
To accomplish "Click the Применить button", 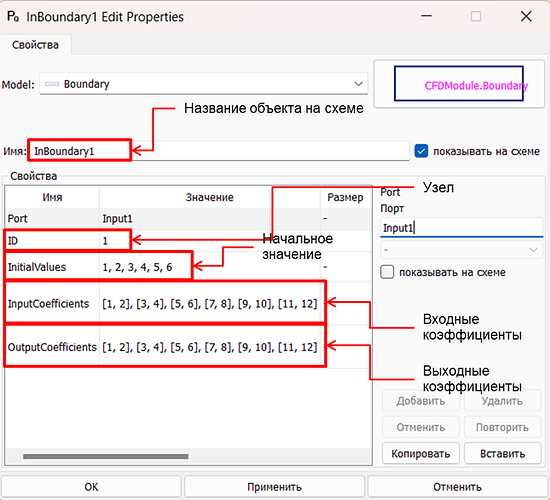I will click(x=274, y=487).
